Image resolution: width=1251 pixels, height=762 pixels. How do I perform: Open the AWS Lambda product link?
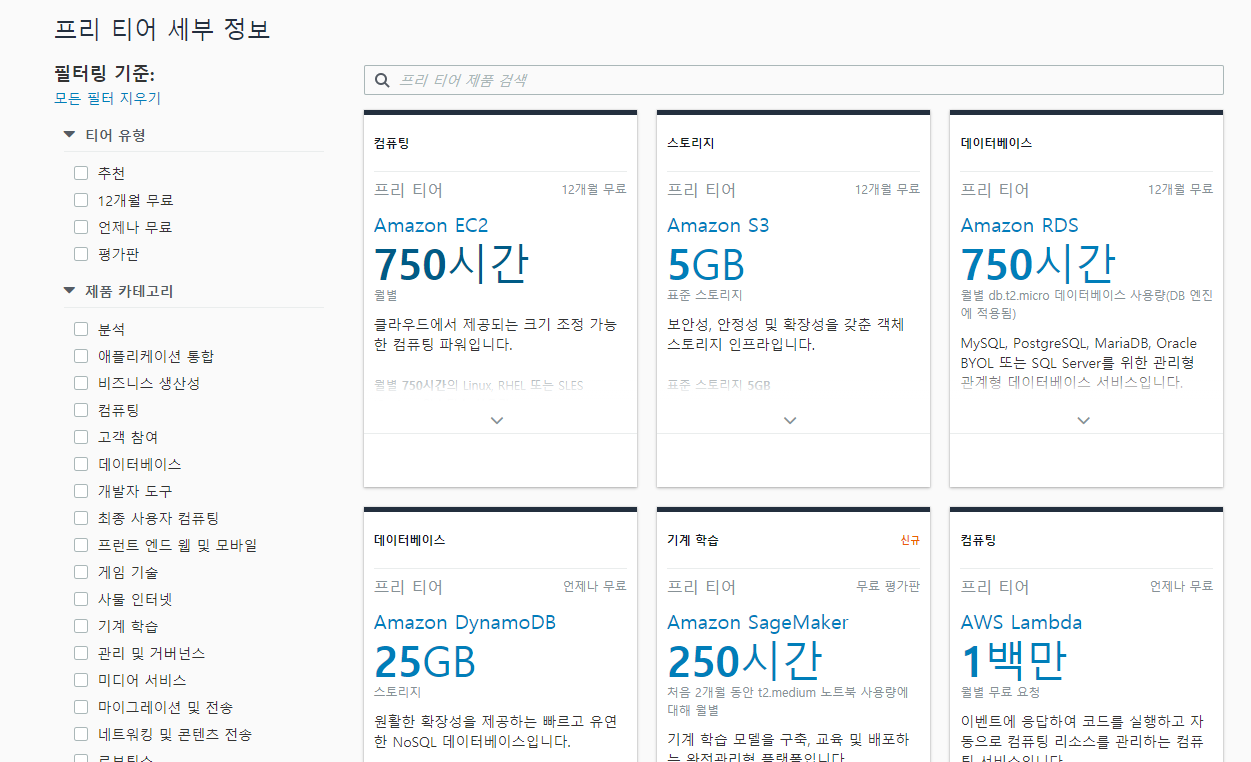click(x=1021, y=622)
